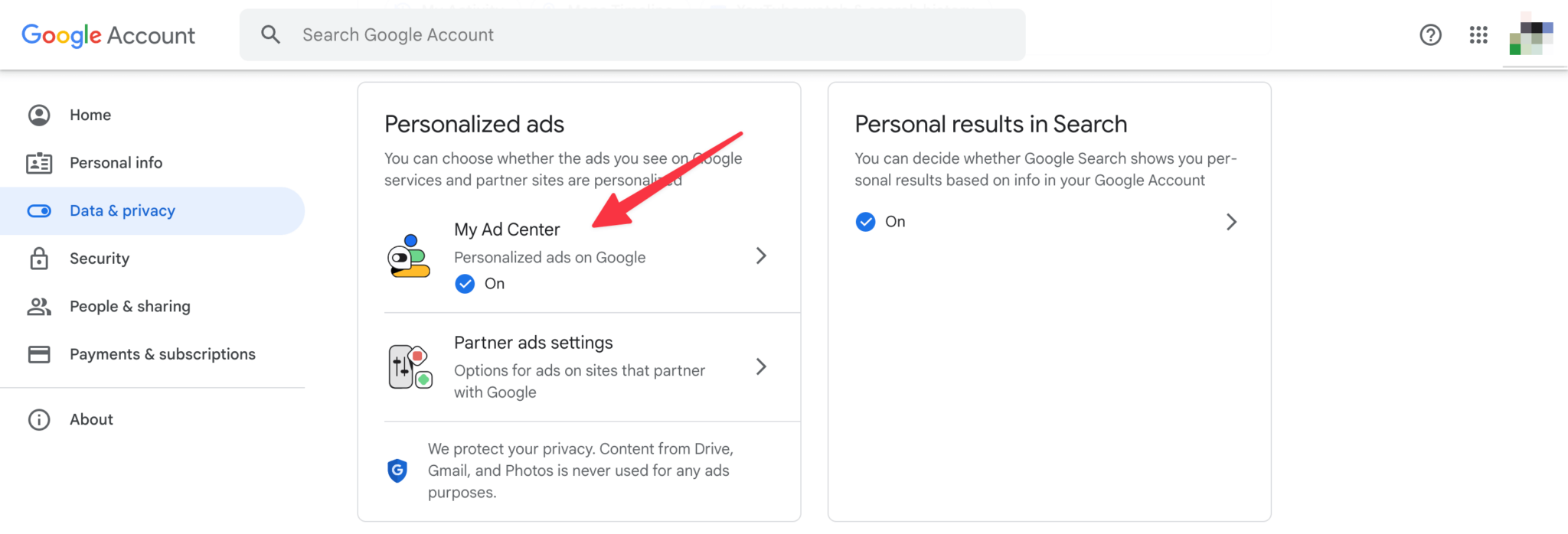Click the On checkmark for Personal results
The image size is (1568, 534).
click(x=865, y=222)
